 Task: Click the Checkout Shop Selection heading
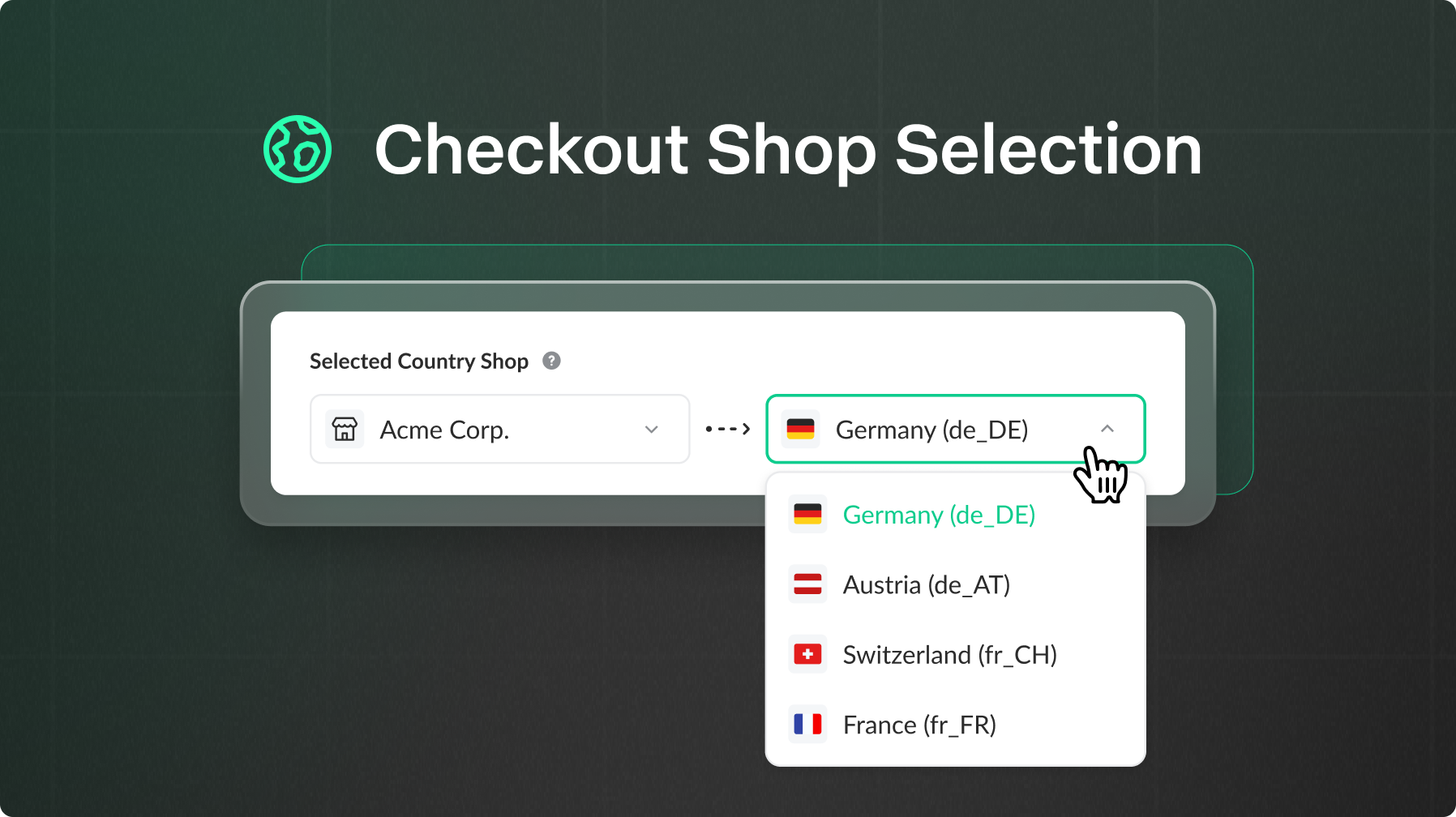[x=788, y=150]
